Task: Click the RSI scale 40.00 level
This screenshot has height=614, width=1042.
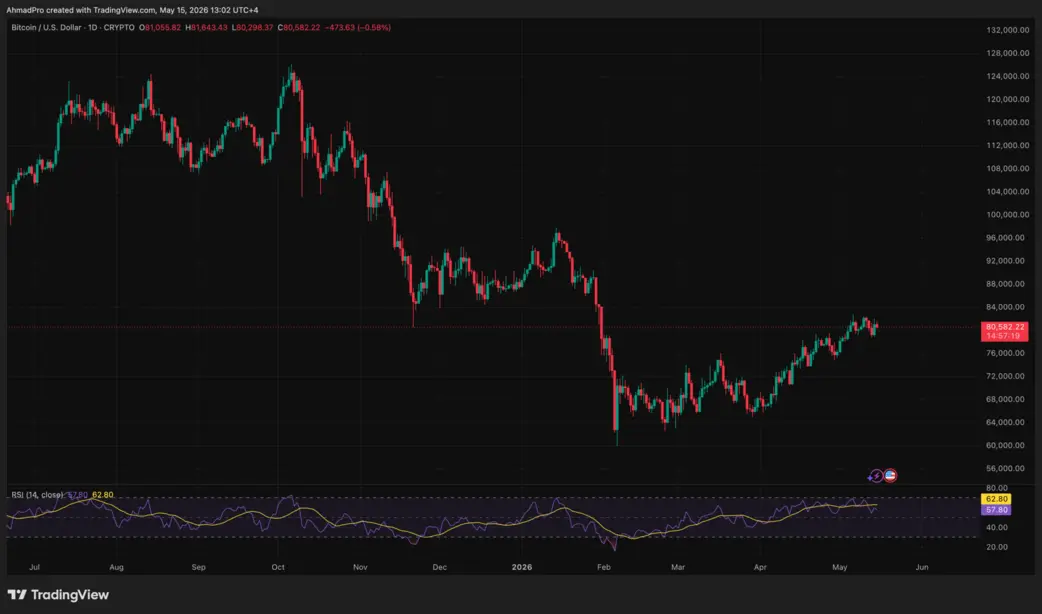Action: coord(997,528)
